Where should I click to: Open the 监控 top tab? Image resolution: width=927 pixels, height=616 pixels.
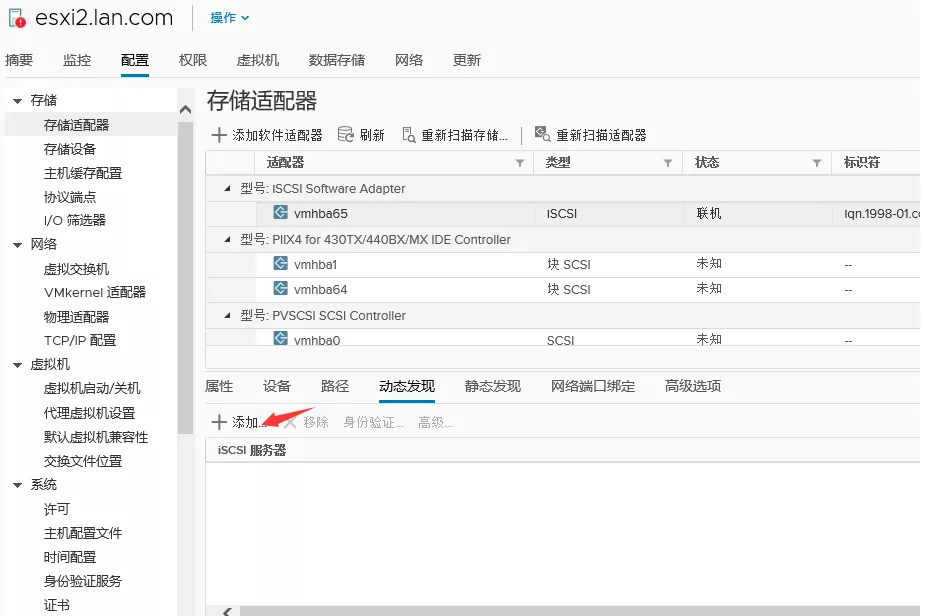[77, 60]
